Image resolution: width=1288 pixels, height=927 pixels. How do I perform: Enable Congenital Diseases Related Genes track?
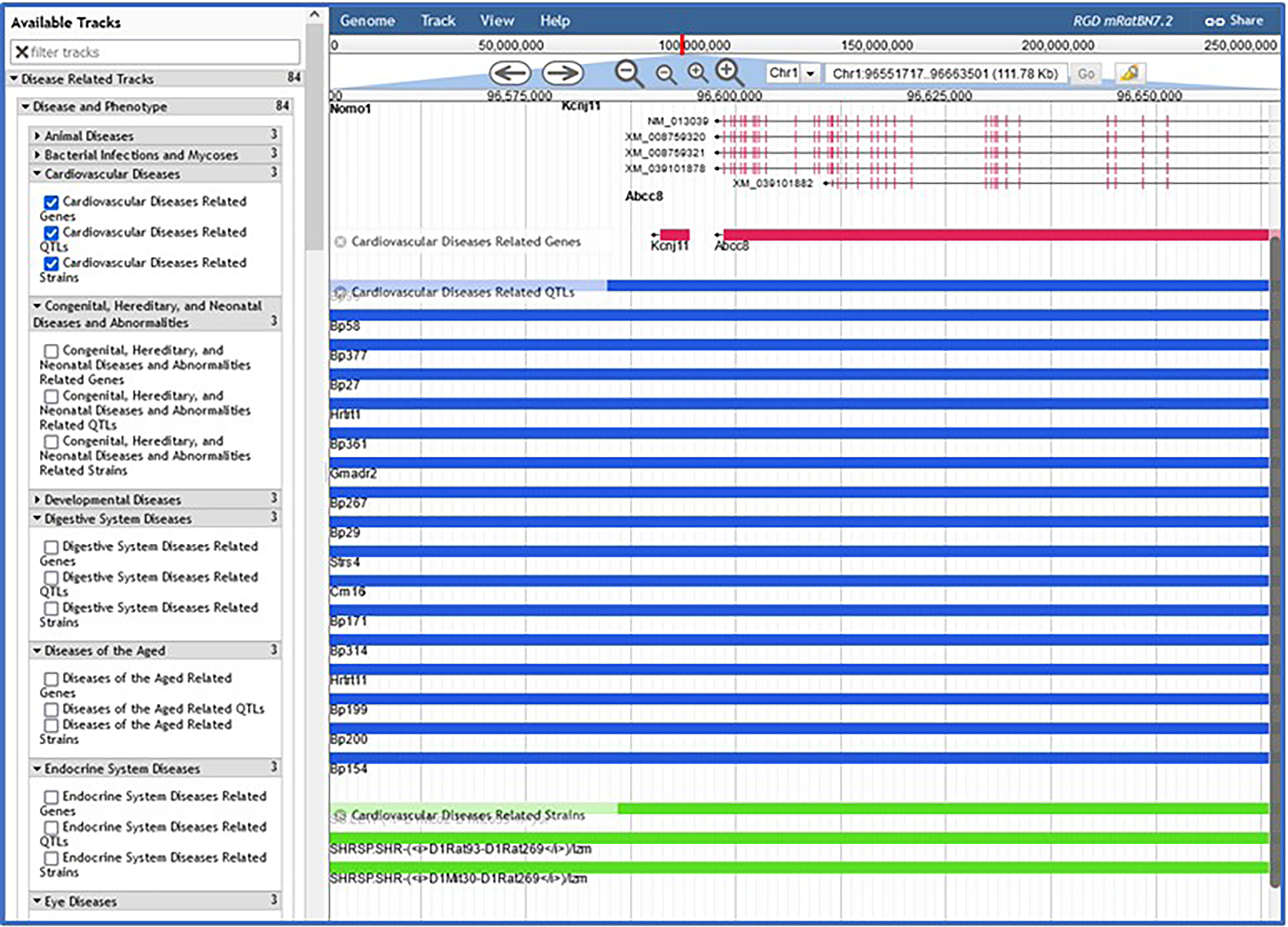click(52, 351)
